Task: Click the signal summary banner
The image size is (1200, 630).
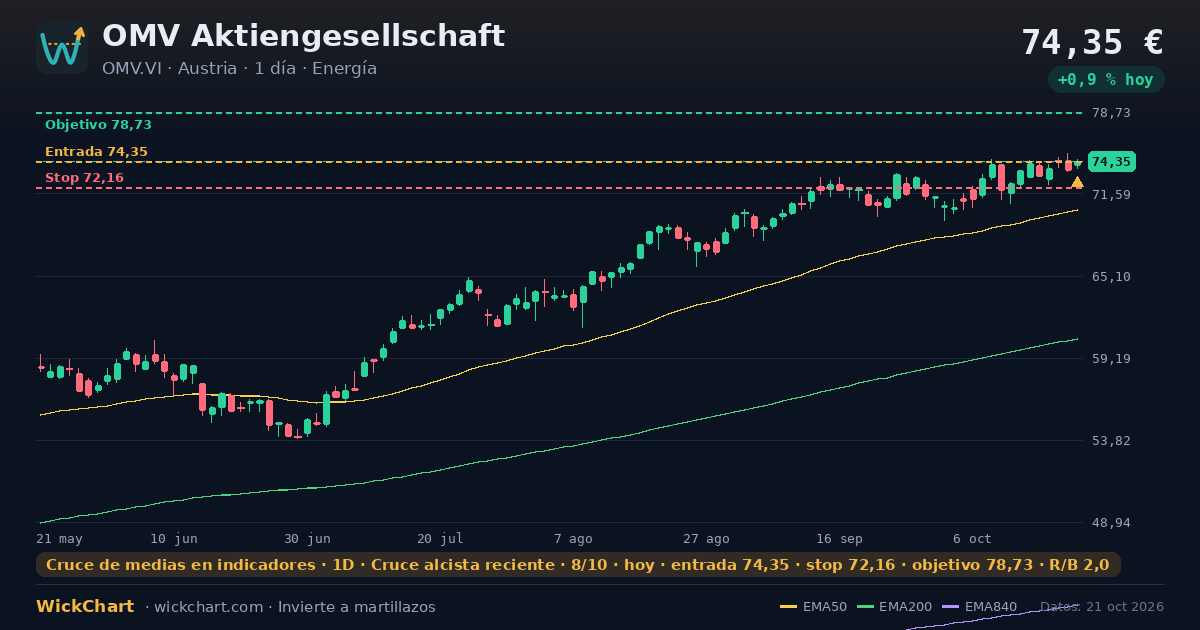Action: pyautogui.click(x=578, y=565)
